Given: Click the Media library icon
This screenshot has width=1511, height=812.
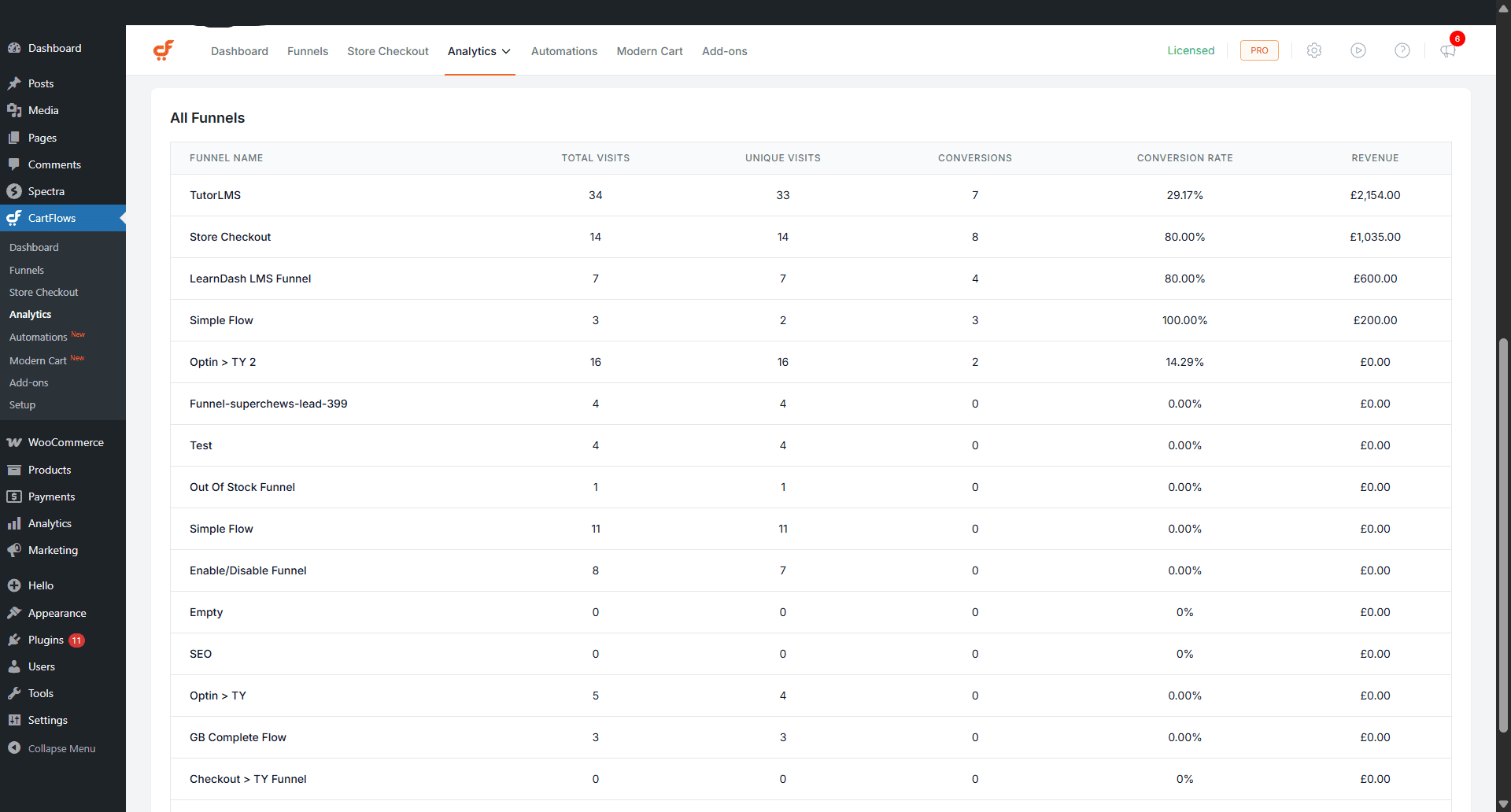Looking at the screenshot, I should tap(14, 110).
